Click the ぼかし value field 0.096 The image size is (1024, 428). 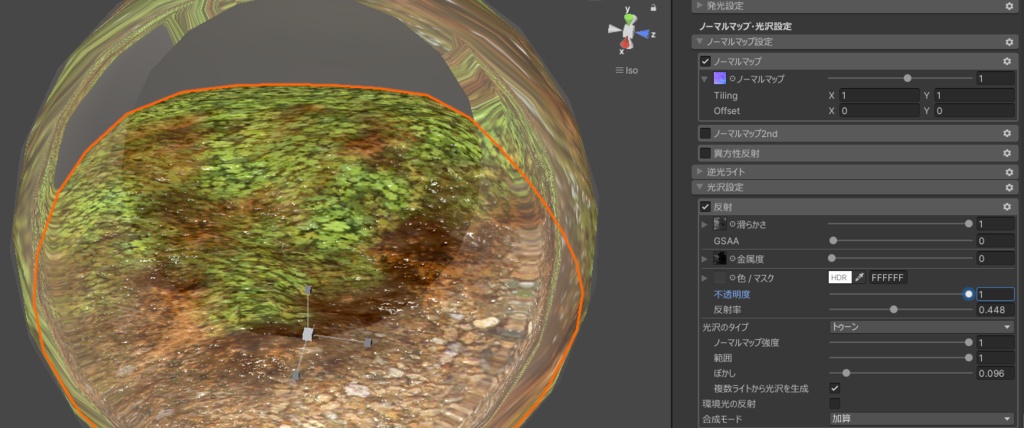point(995,374)
